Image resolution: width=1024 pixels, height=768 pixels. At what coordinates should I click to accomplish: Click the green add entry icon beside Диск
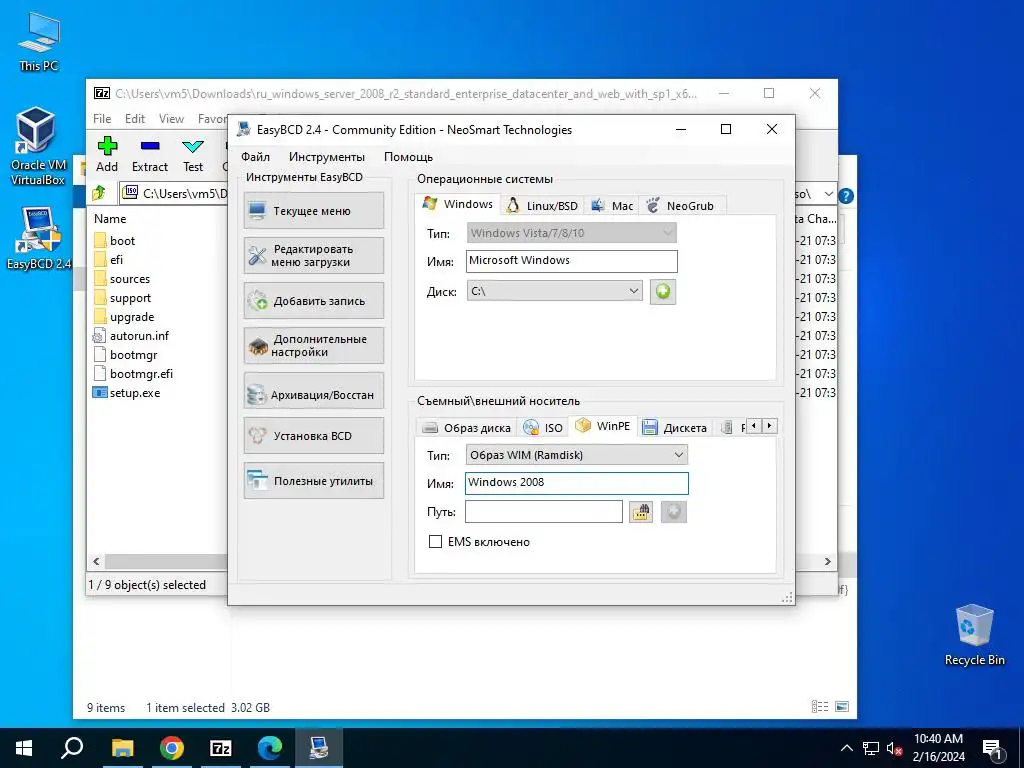click(663, 291)
